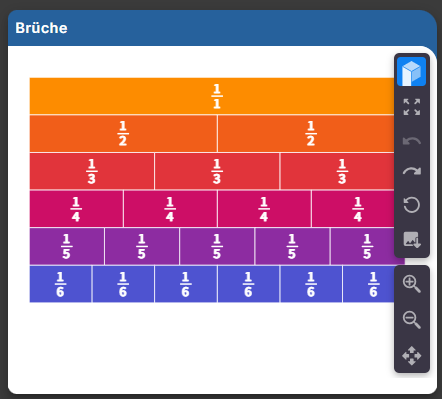Click the redo arrow icon

[x=412, y=171]
